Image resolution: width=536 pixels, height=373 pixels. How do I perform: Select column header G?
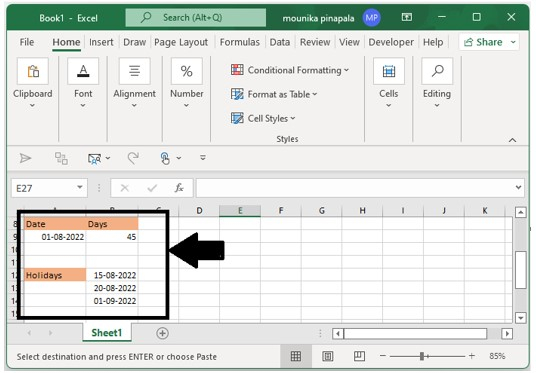(321, 211)
